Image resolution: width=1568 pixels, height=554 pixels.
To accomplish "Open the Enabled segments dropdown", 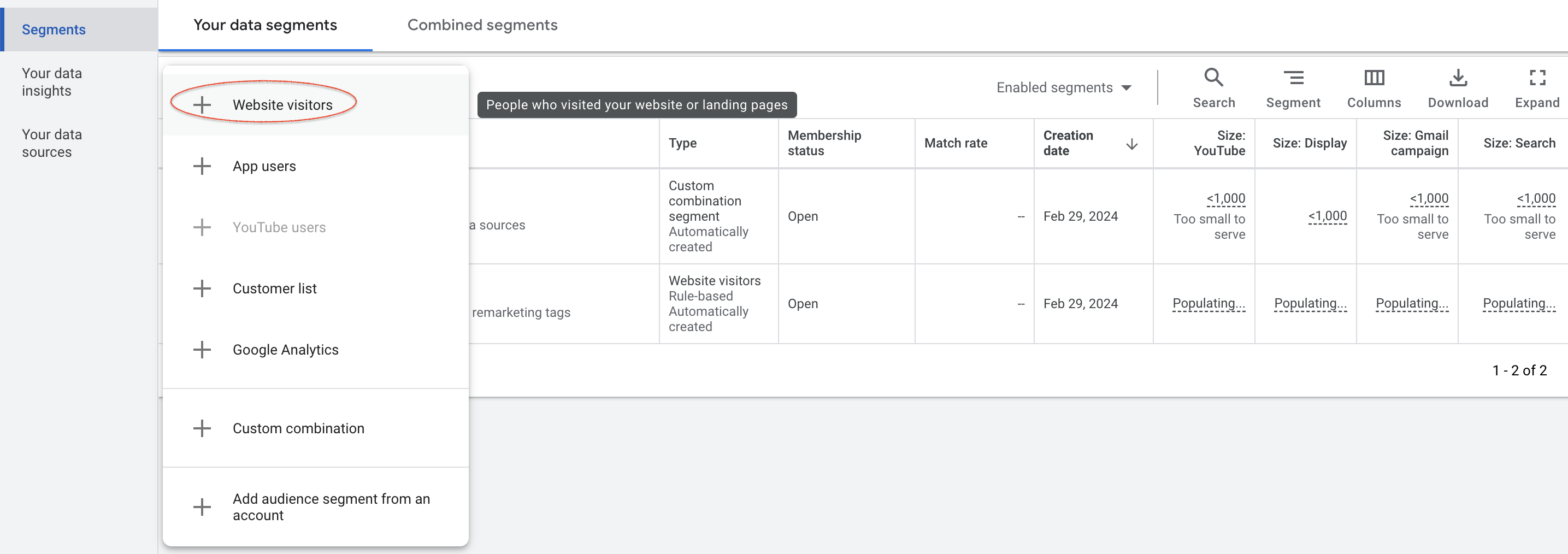I will pyautogui.click(x=1063, y=87).
